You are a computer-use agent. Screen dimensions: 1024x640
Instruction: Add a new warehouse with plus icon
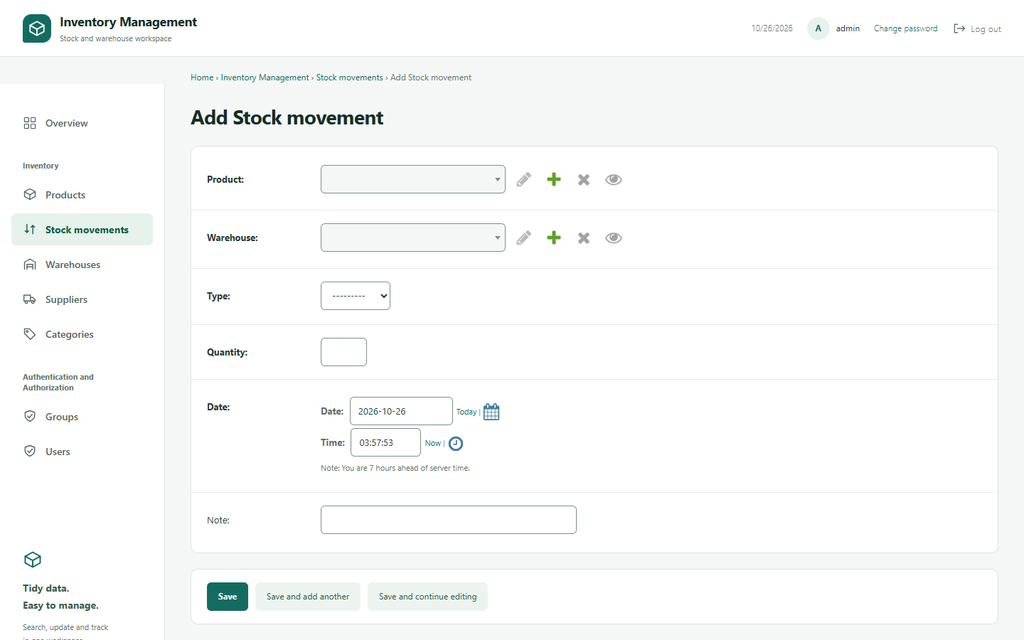(554, 238)
